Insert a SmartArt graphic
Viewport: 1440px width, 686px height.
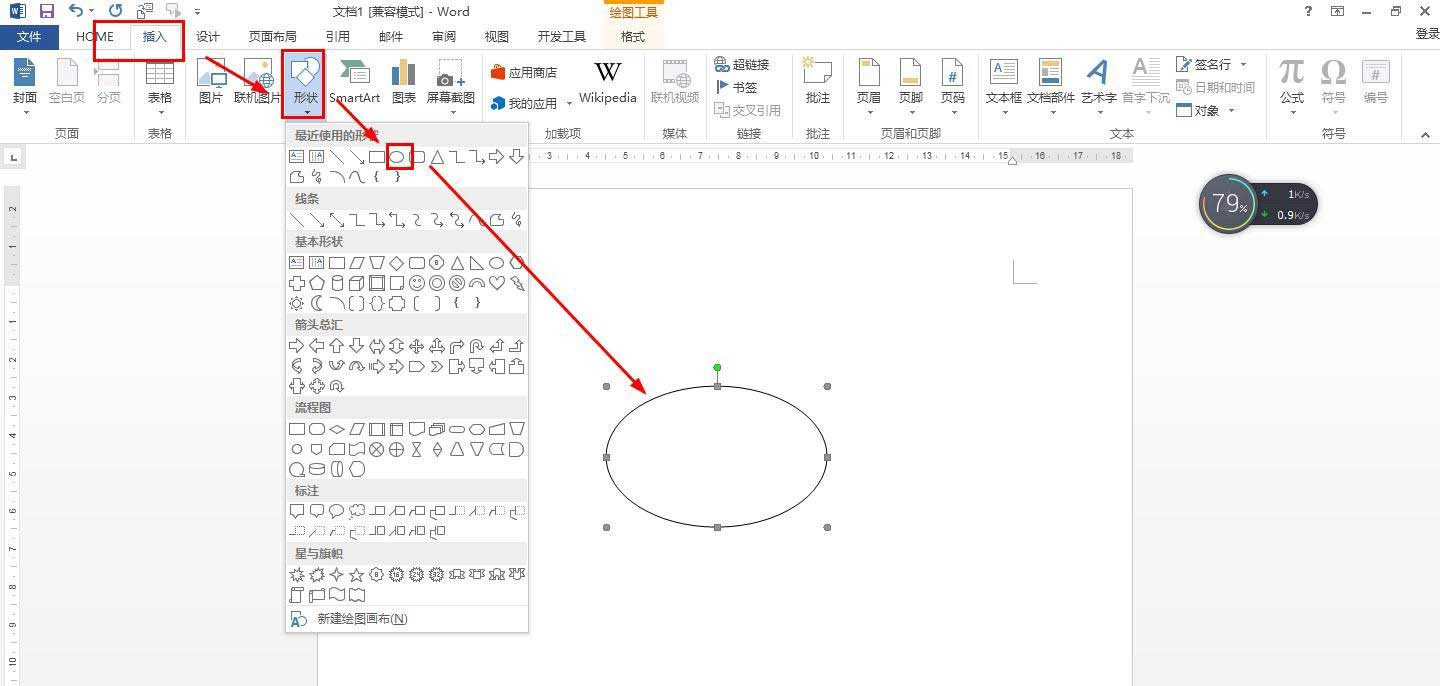pyautogui.click(x=355, y=81)
